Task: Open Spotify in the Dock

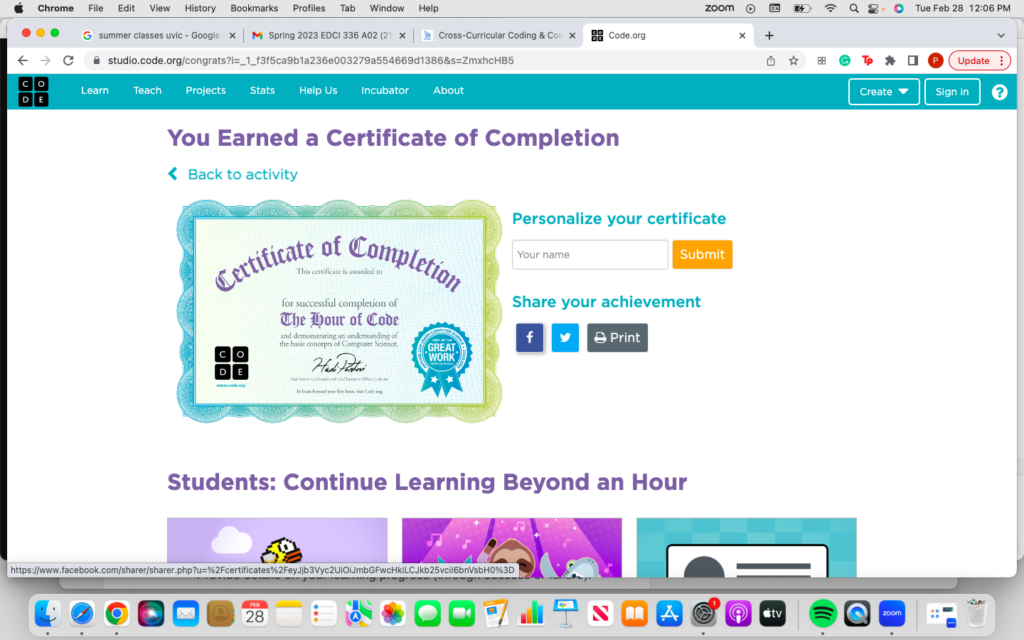Action: [x=823, y=613]
